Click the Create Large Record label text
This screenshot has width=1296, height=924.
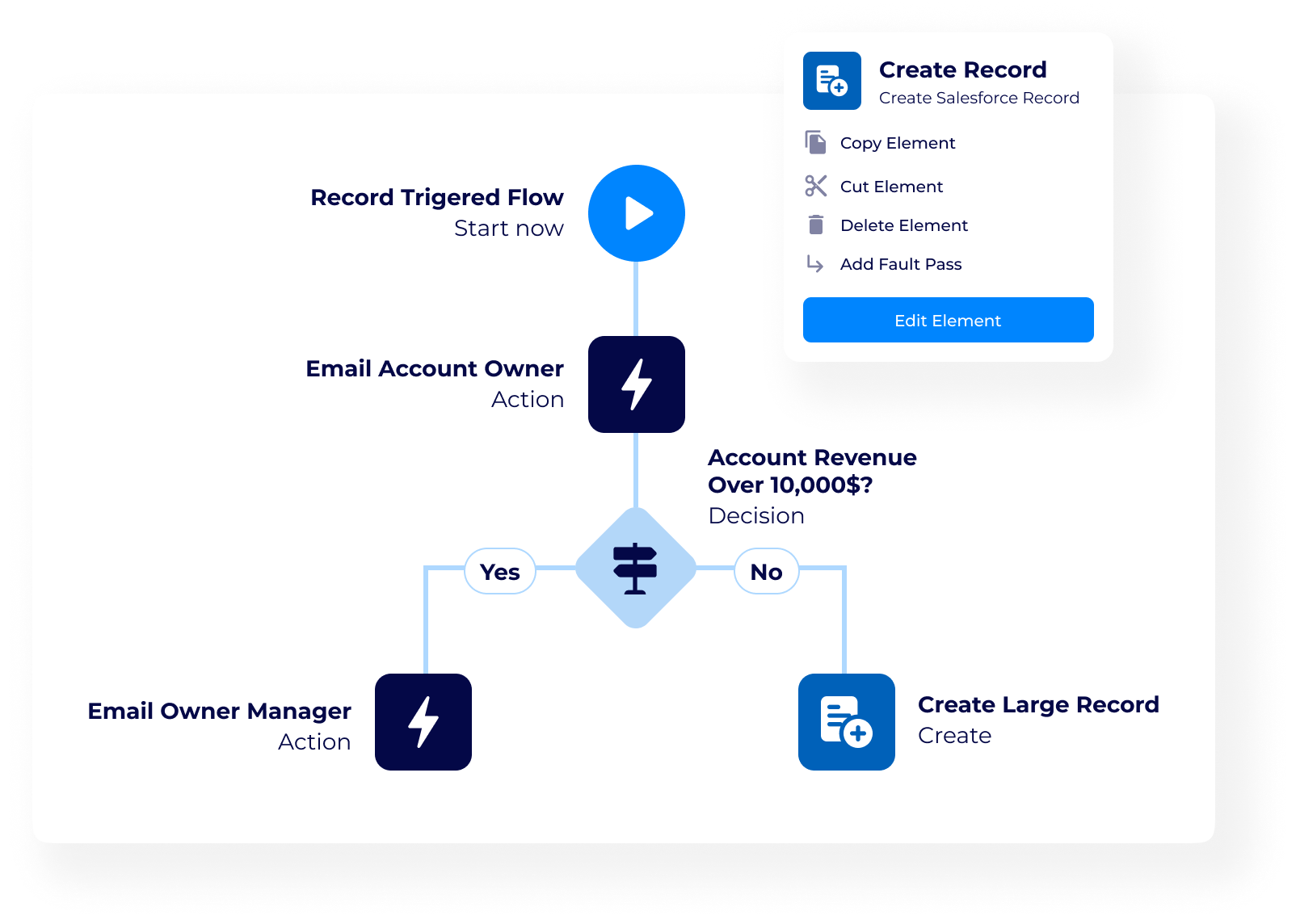coord(1038,705)
